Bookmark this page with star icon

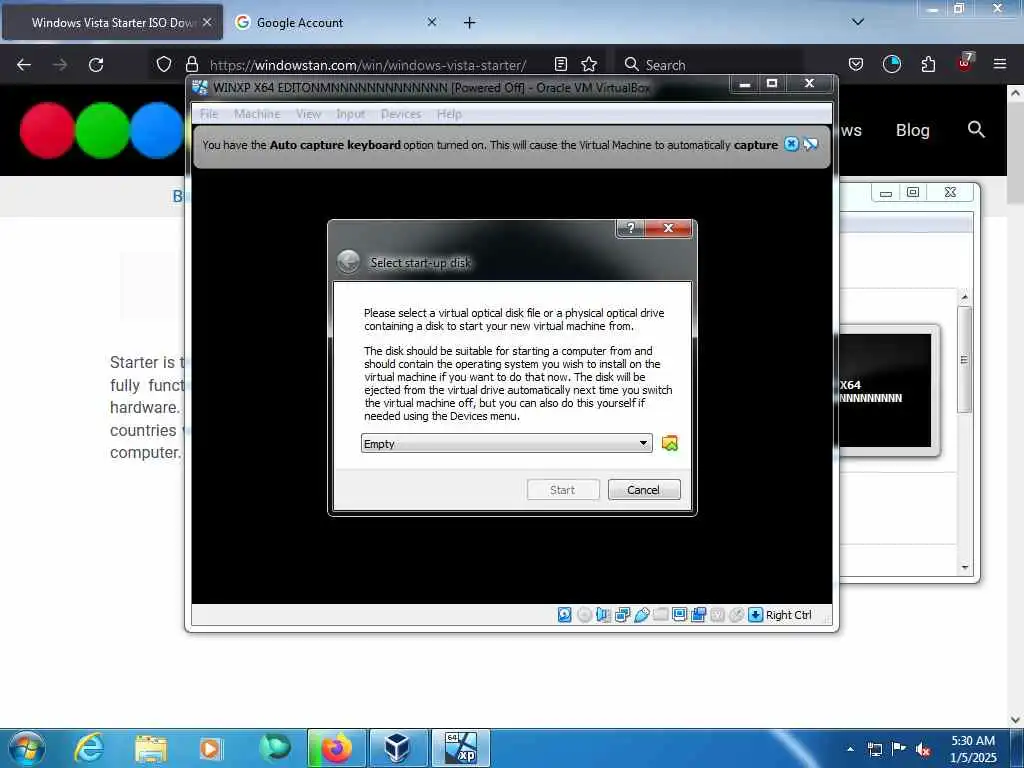pyautogui.click(x=589, y=64)
